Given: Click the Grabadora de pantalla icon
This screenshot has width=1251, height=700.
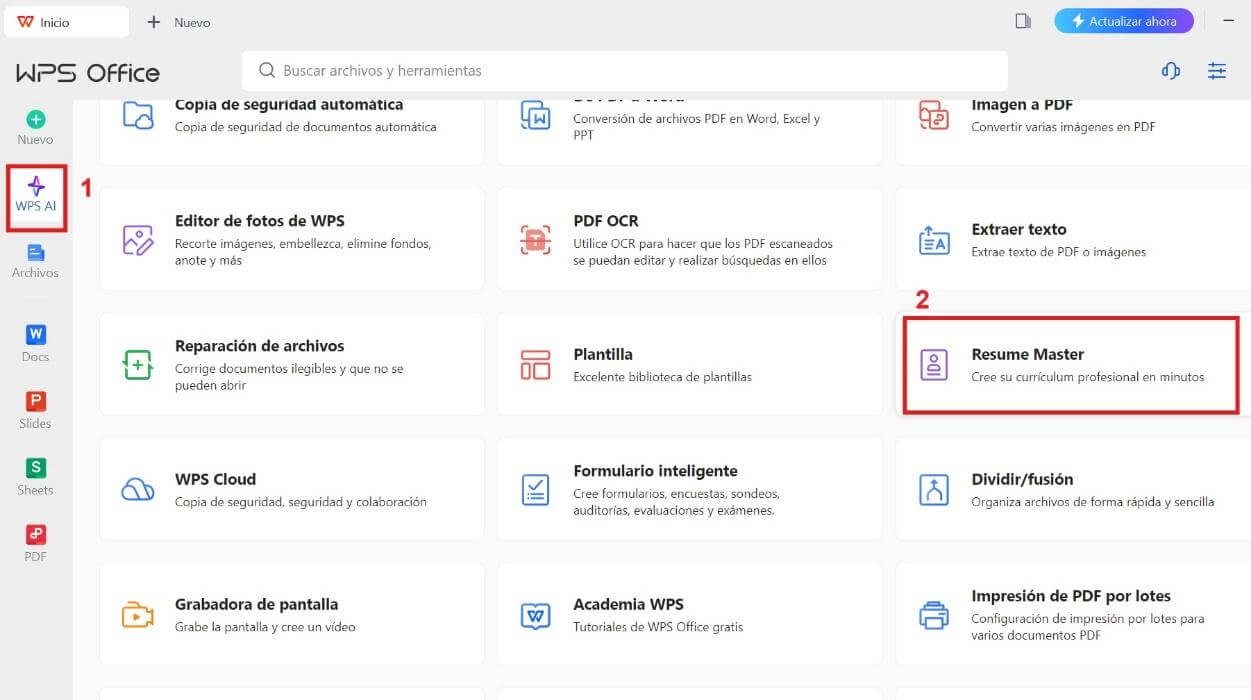Looking at the screenshot, I should tap(138, 615).
